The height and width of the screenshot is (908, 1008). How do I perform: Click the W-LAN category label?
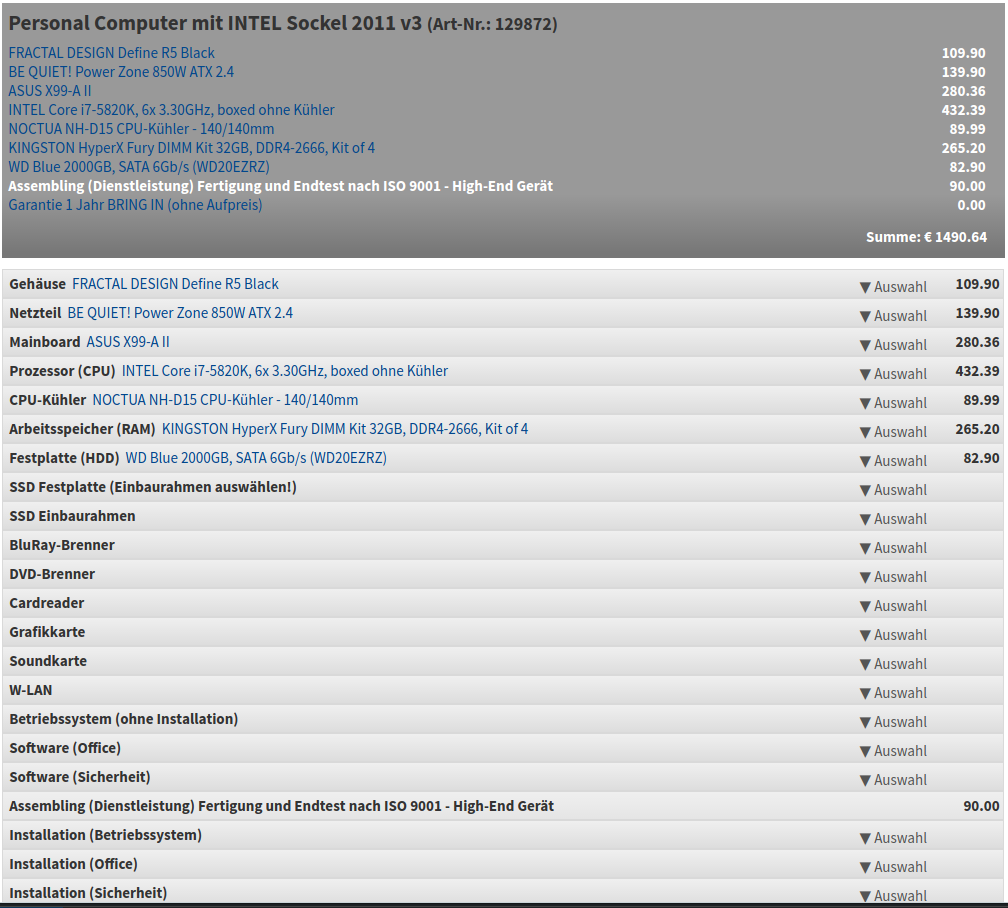31,690
